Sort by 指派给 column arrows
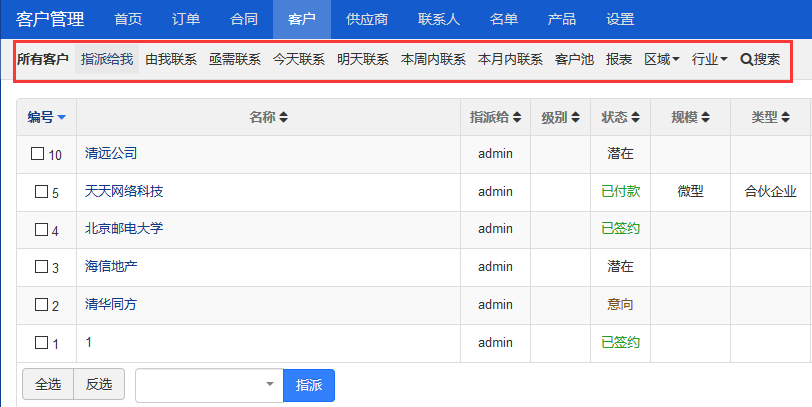The width and height of the screenshot is (812, 407). [x=517, y=118]
